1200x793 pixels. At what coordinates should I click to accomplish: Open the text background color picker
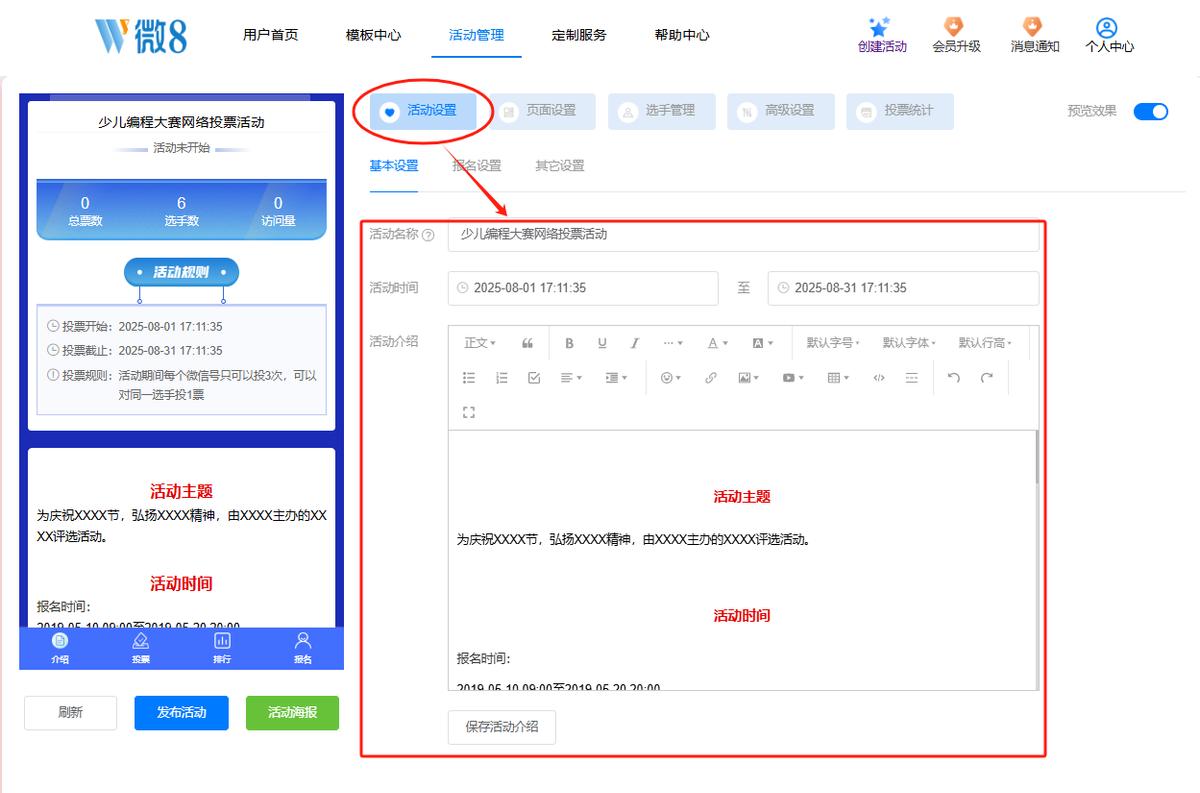(762, 343)
